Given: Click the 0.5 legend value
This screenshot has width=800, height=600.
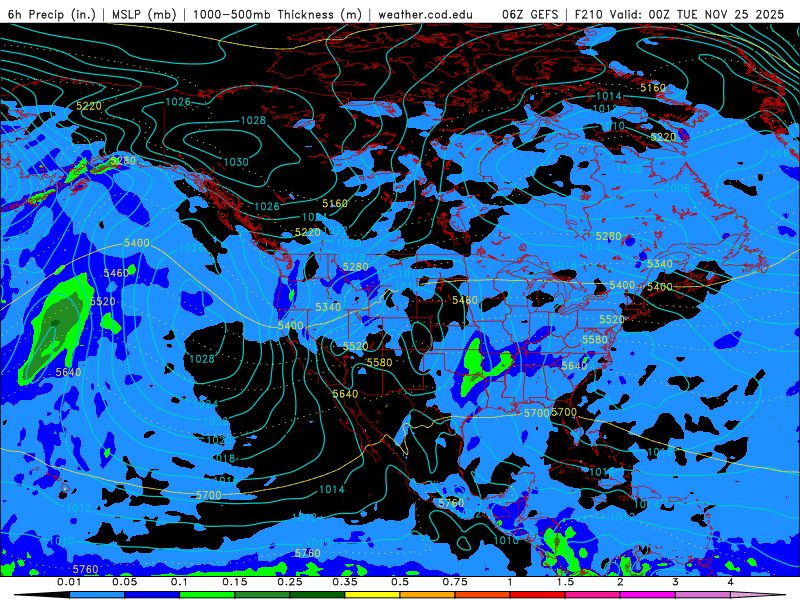Looking at the screenshot, I should (x=400, y=582).
